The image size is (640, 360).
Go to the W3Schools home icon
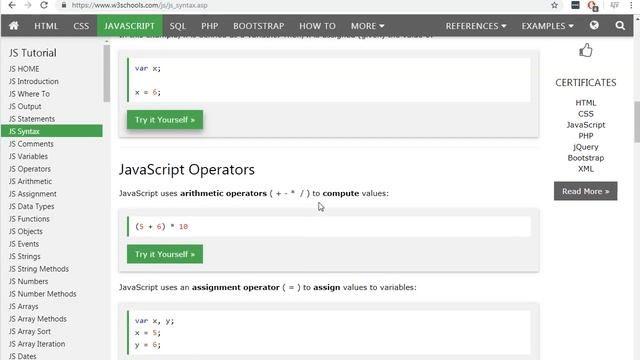pos(13,26)
